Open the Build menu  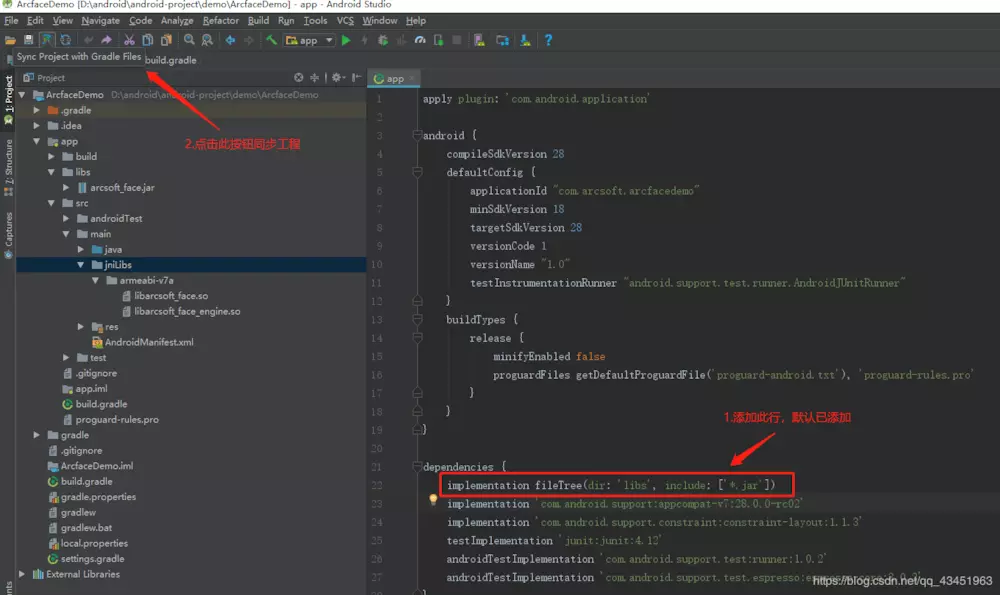(x=258, y=20)
